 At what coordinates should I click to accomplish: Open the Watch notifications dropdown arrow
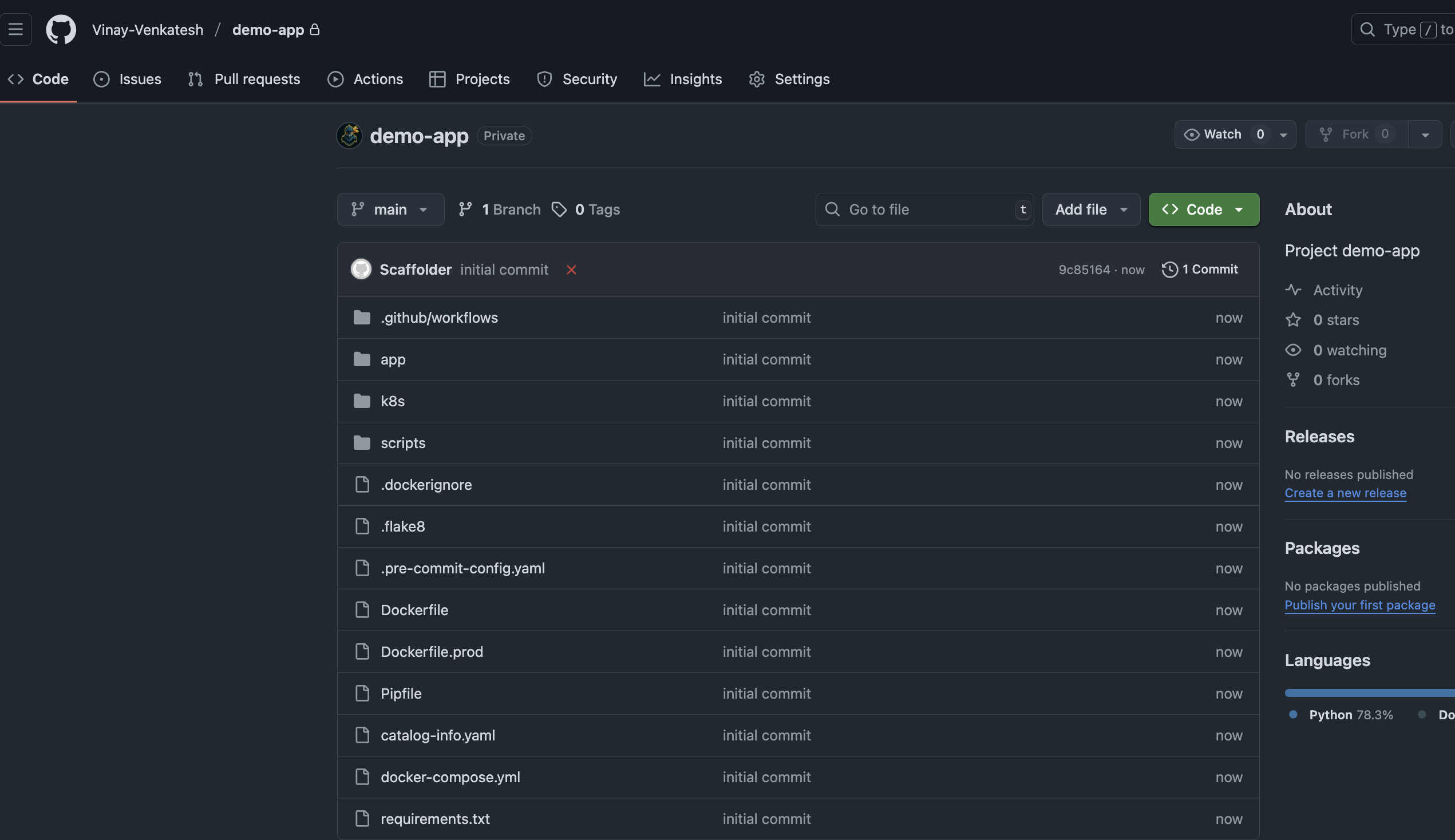tap(1283, 135)
